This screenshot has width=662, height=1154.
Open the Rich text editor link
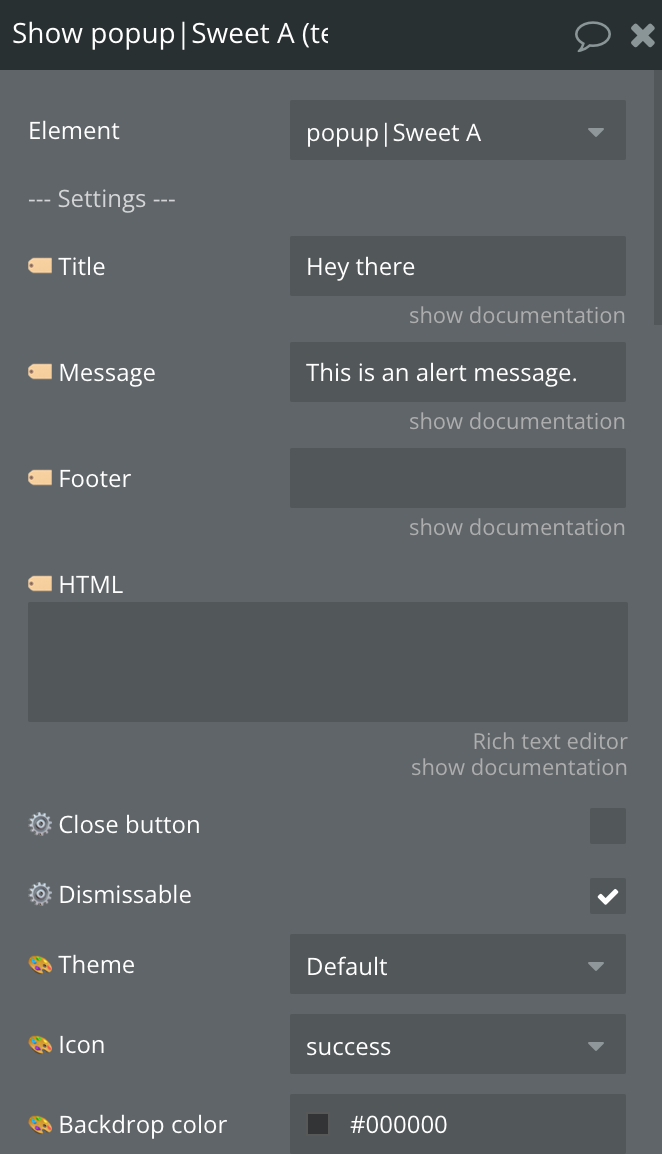[550, 740]
